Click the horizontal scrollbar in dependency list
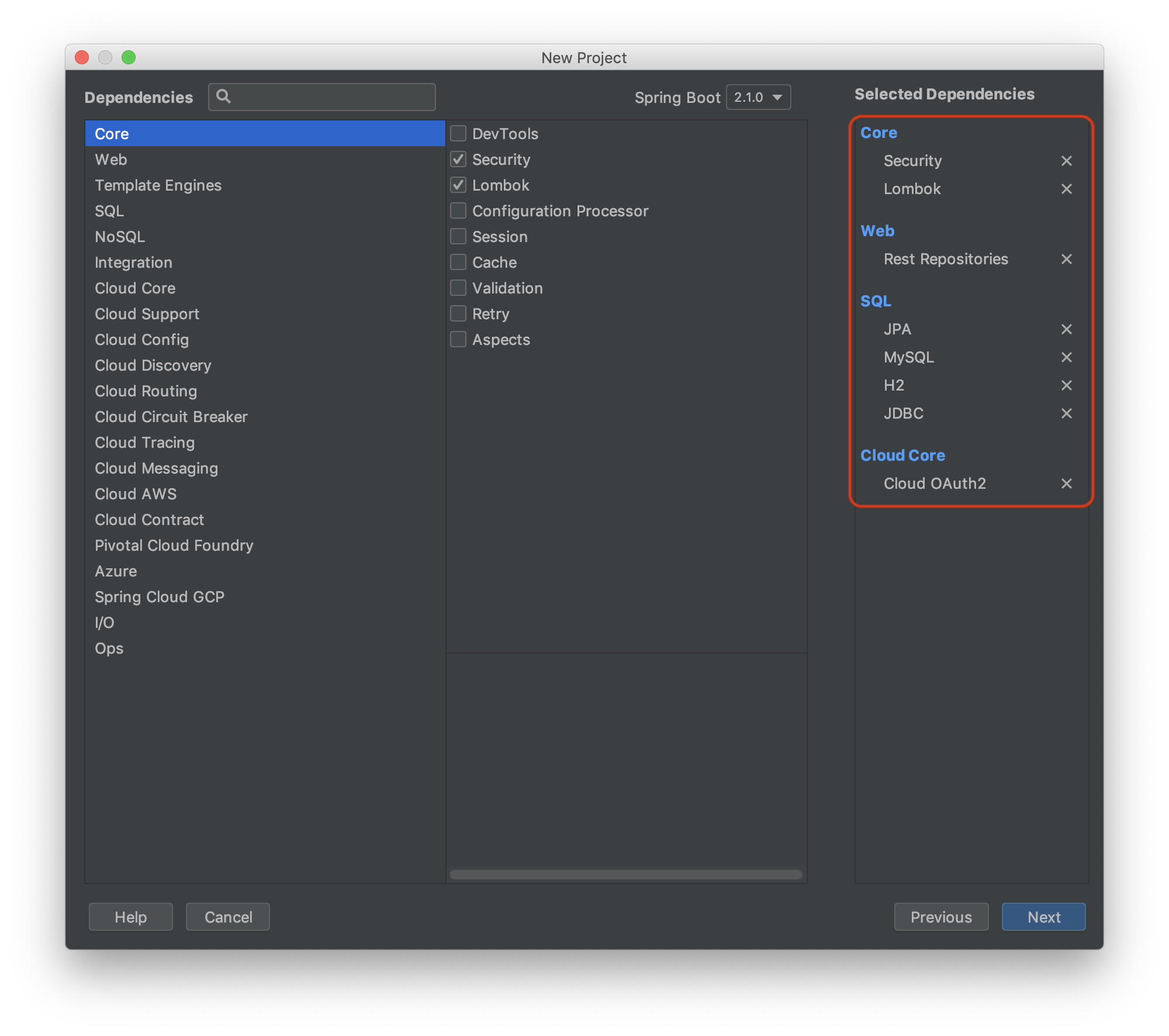 (x=625, y=874)
